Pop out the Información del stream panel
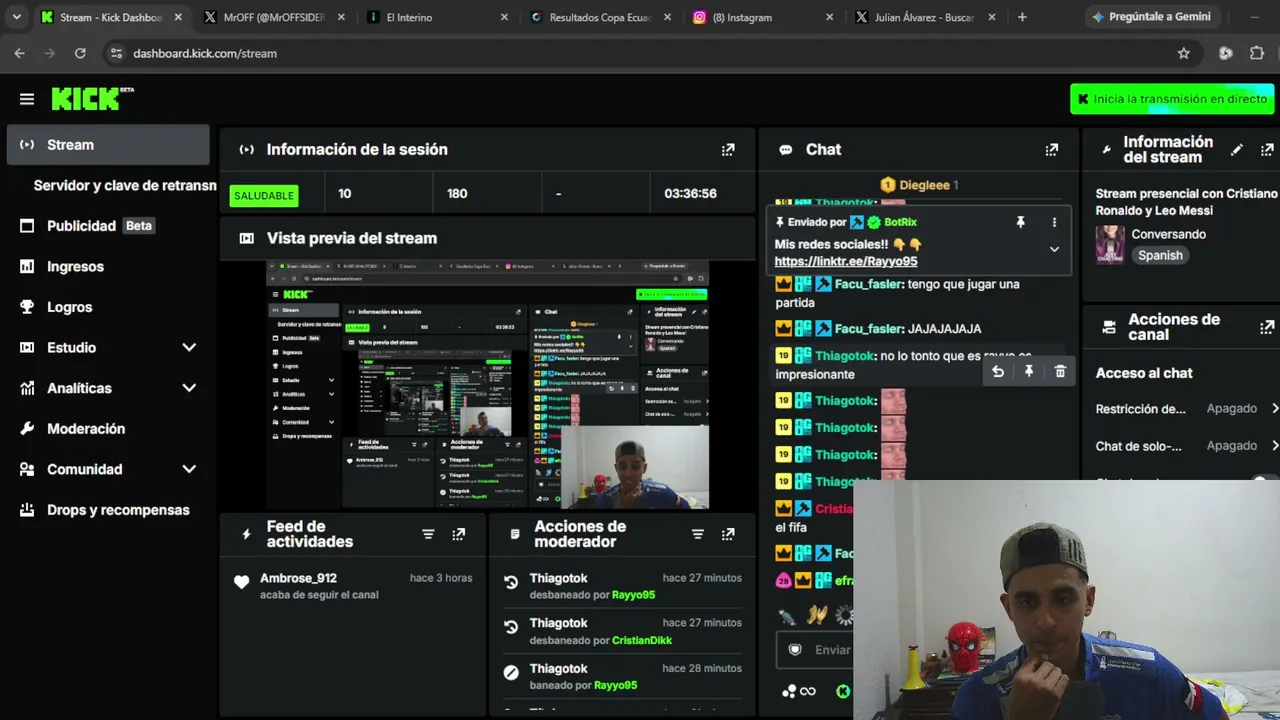1280x720 pixels. (x=1267, y=150)
